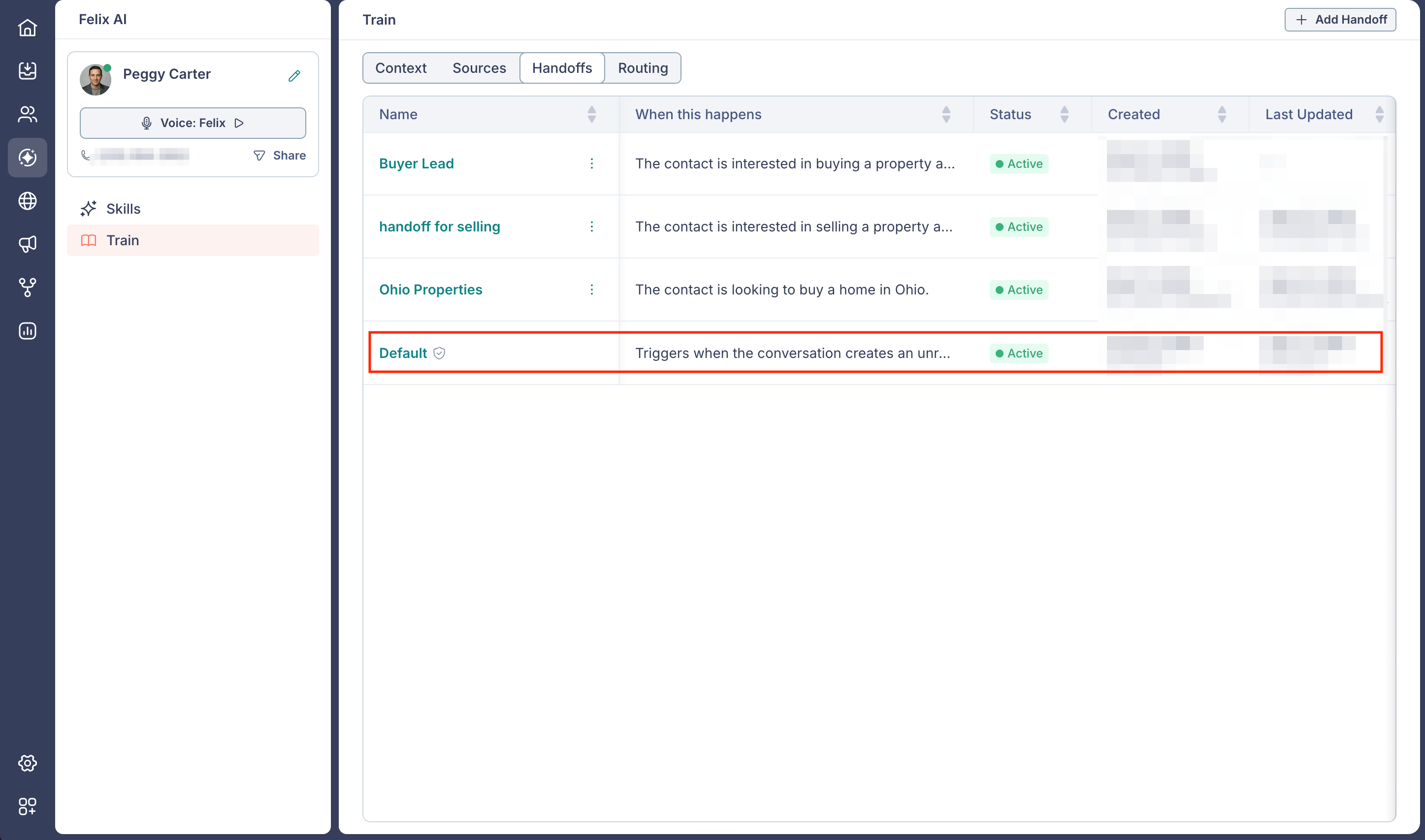Click the globe icon in sidebar
The image size is (1425, 840).
click(27, 201)
